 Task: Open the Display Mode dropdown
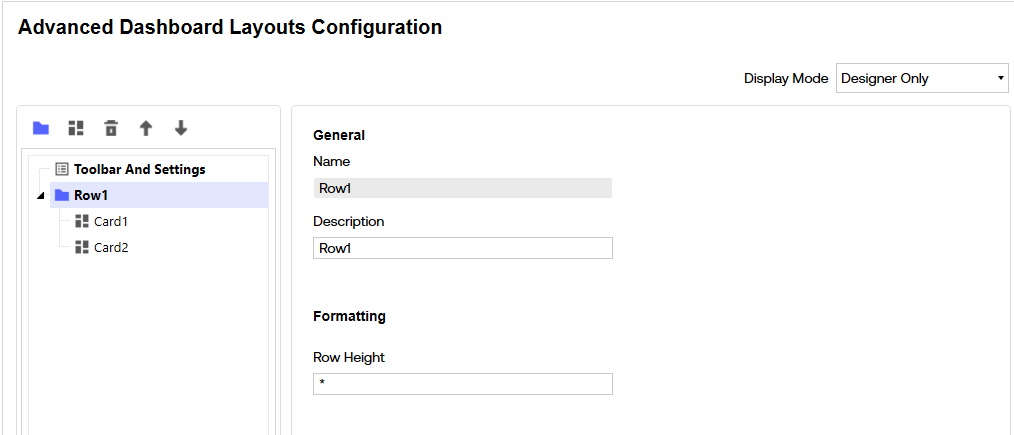coord(922,78)
